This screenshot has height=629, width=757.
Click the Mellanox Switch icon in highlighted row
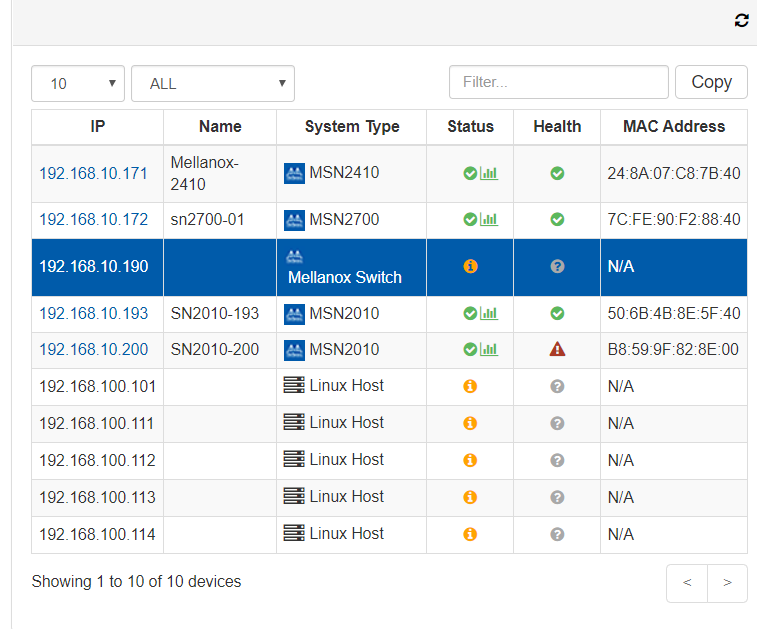tap(294, 257)
